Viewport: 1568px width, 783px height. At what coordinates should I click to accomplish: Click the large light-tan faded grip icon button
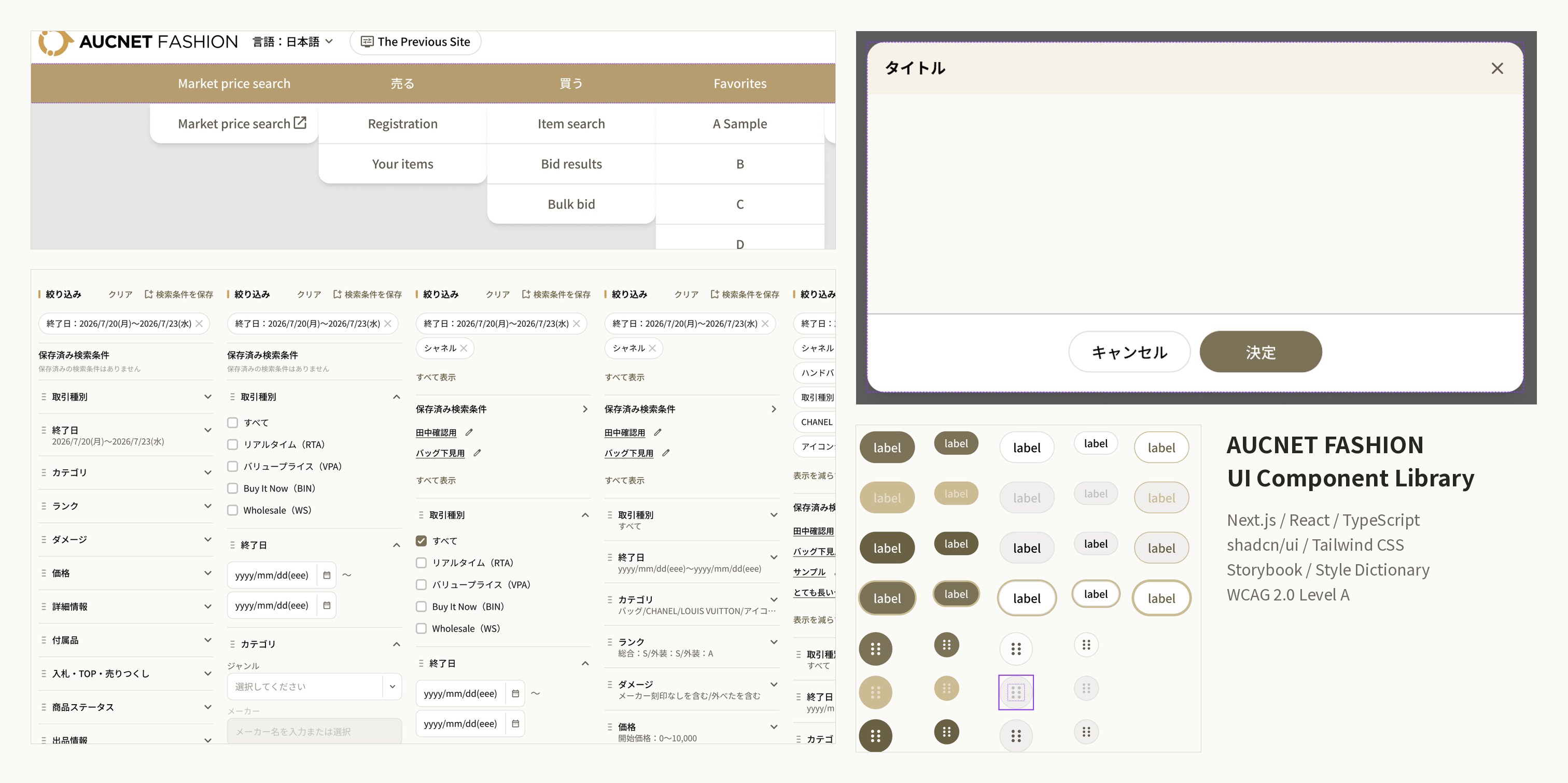(x=875, y=692)
